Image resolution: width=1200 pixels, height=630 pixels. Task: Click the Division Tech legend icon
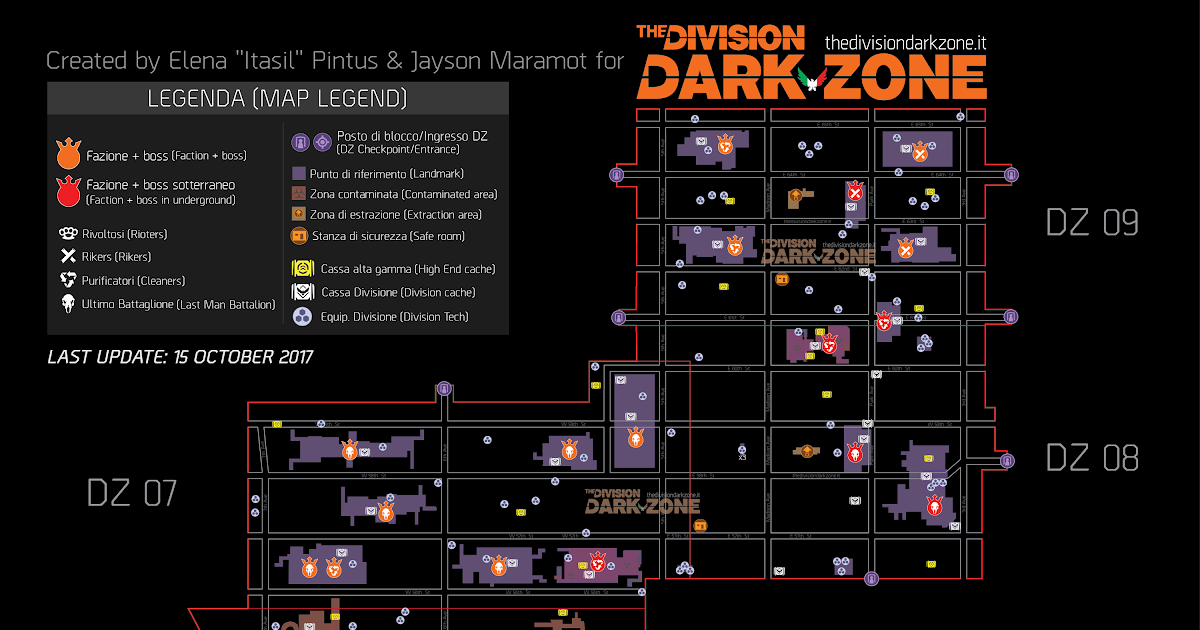[x=300, y=317]
